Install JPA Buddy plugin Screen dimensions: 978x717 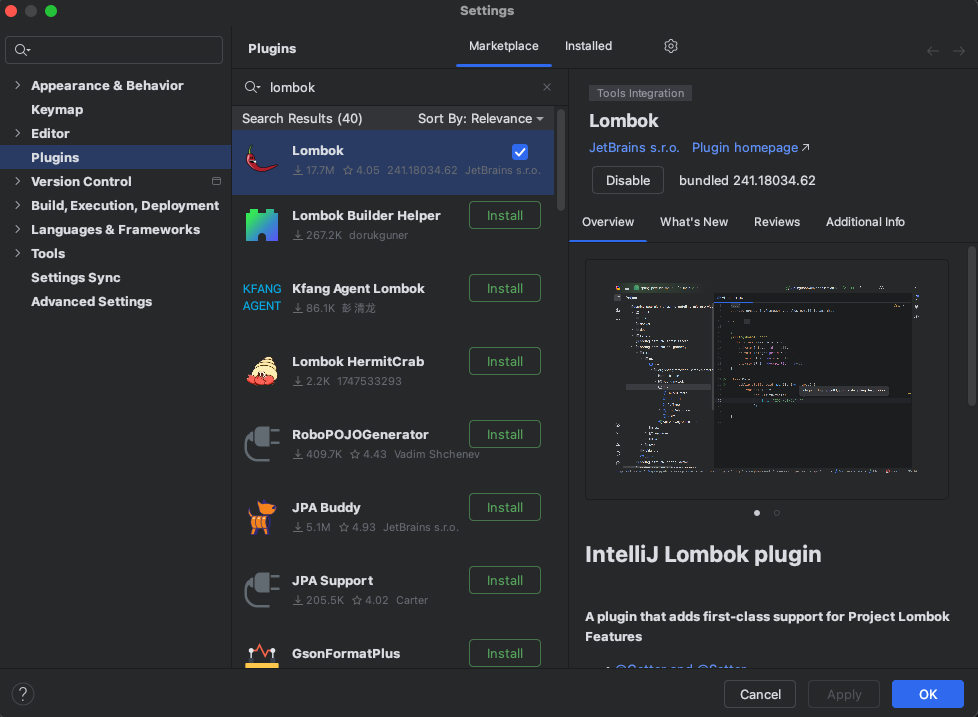click(505, 508)
